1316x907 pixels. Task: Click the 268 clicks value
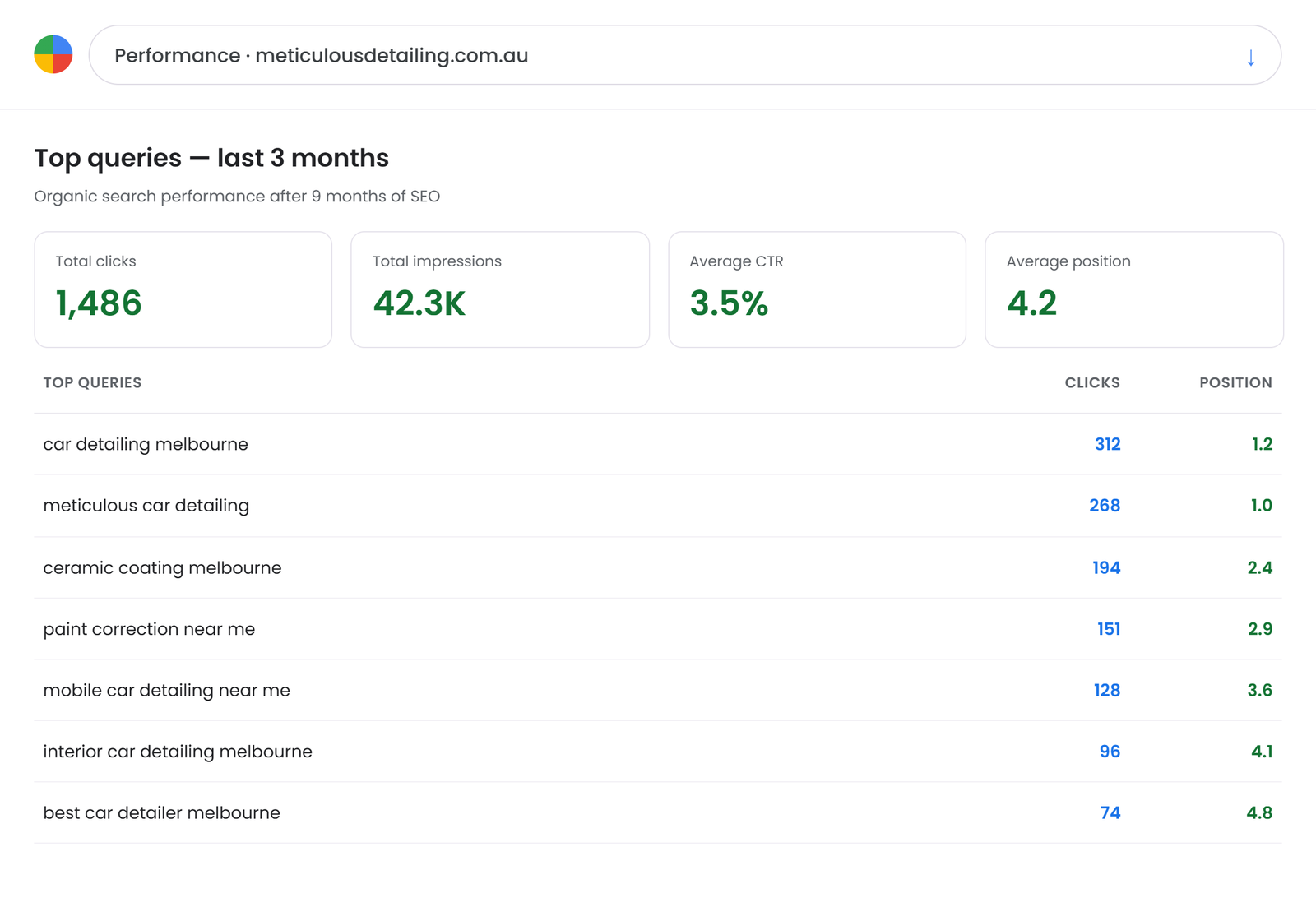pyautogui.click(x=1105, y=506)
